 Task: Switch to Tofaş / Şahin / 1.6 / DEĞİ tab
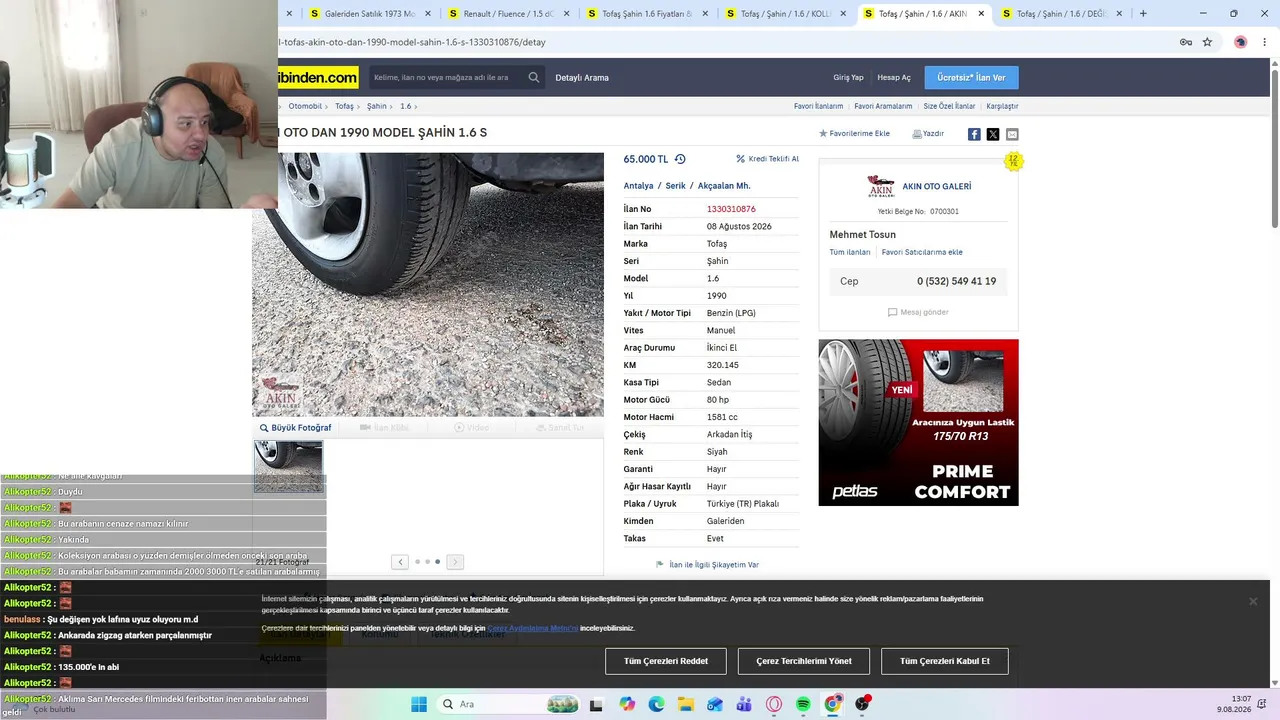(1061, 14)
